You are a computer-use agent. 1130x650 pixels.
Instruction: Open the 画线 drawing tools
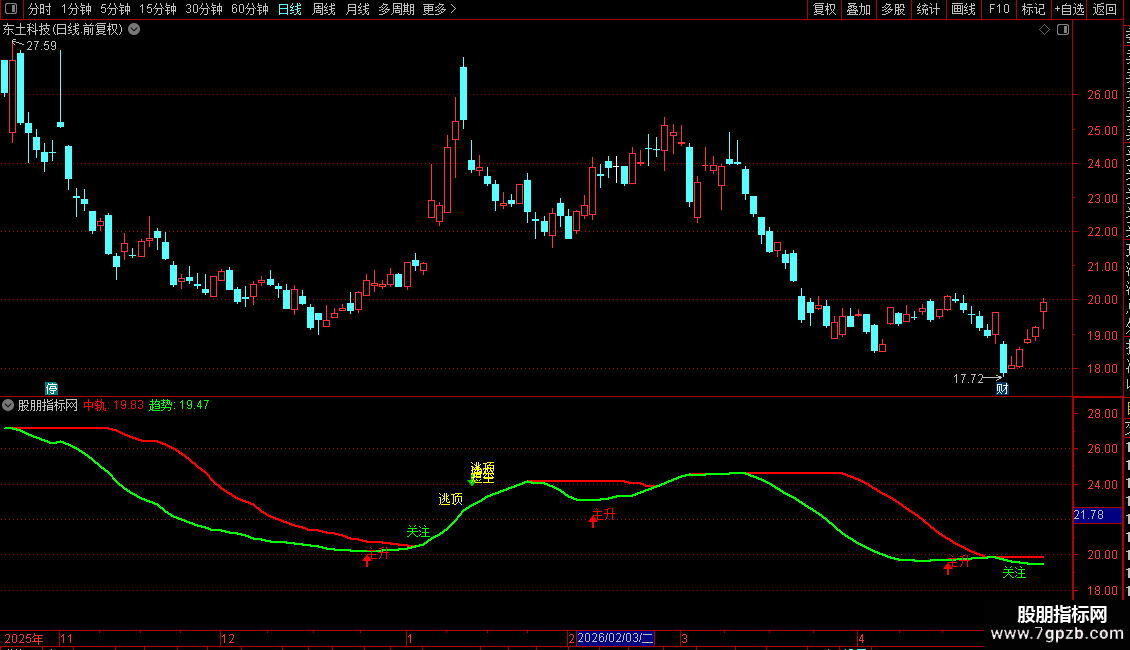pyautogui.click(x=964, y=9)
